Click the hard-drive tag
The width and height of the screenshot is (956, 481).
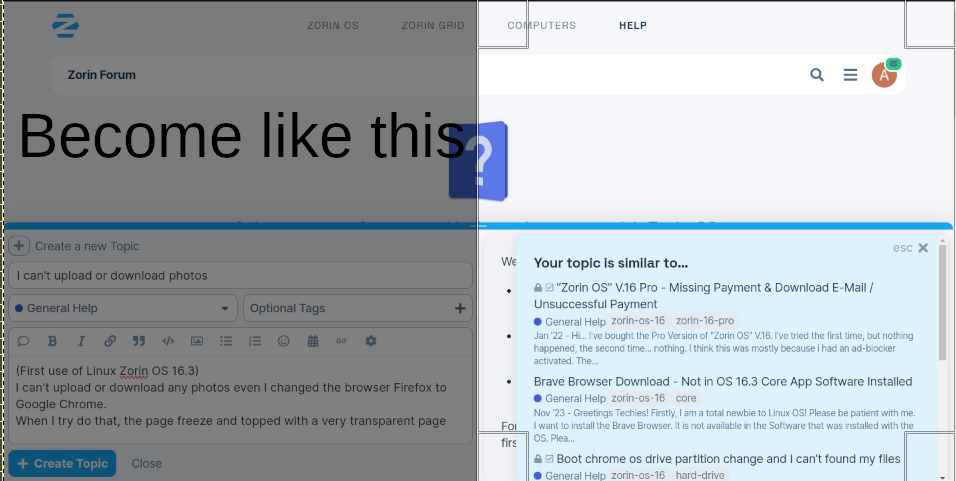click(700, 476)
